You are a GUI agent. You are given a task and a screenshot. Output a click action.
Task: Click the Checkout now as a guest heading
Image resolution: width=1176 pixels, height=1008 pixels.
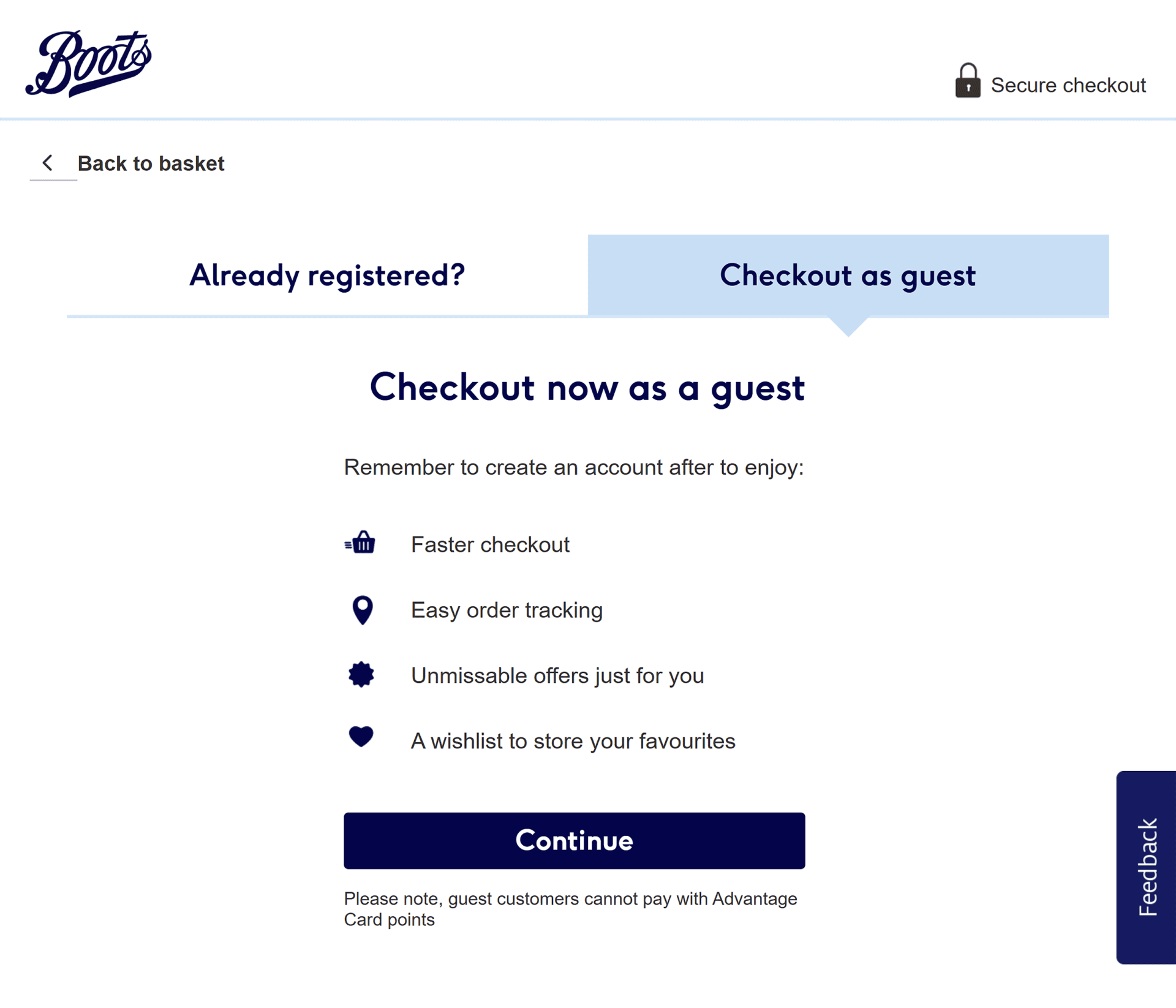pyautogui.click(x=587, y=388)
